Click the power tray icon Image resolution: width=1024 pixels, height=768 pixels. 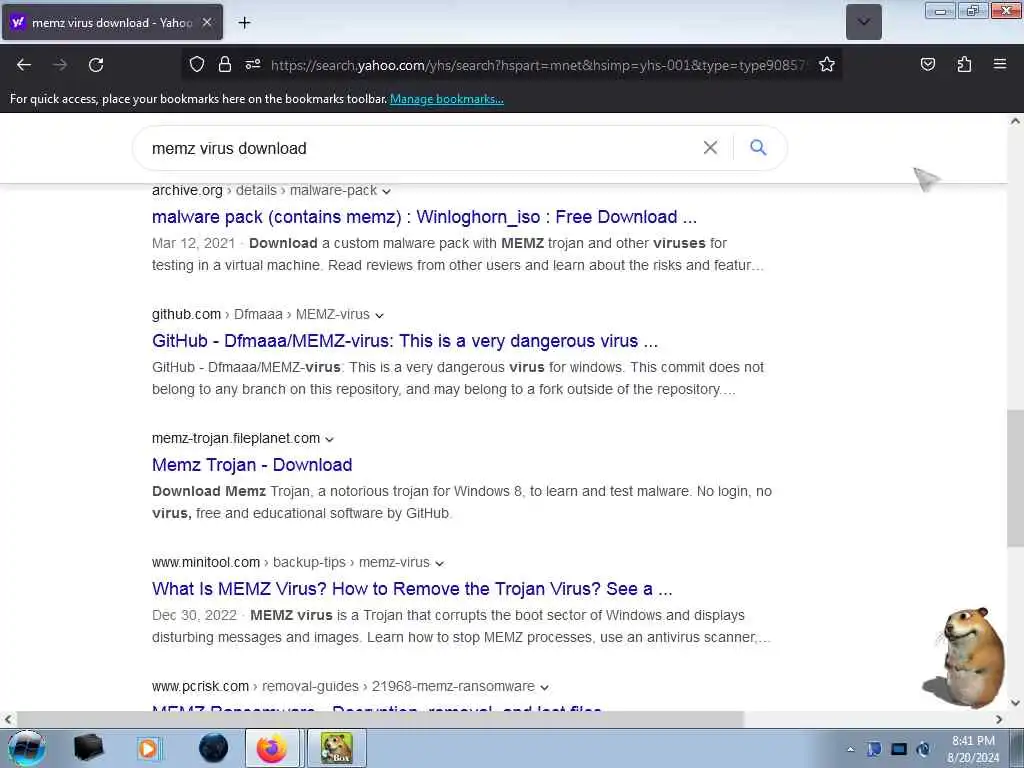click(x=923, y=749)
